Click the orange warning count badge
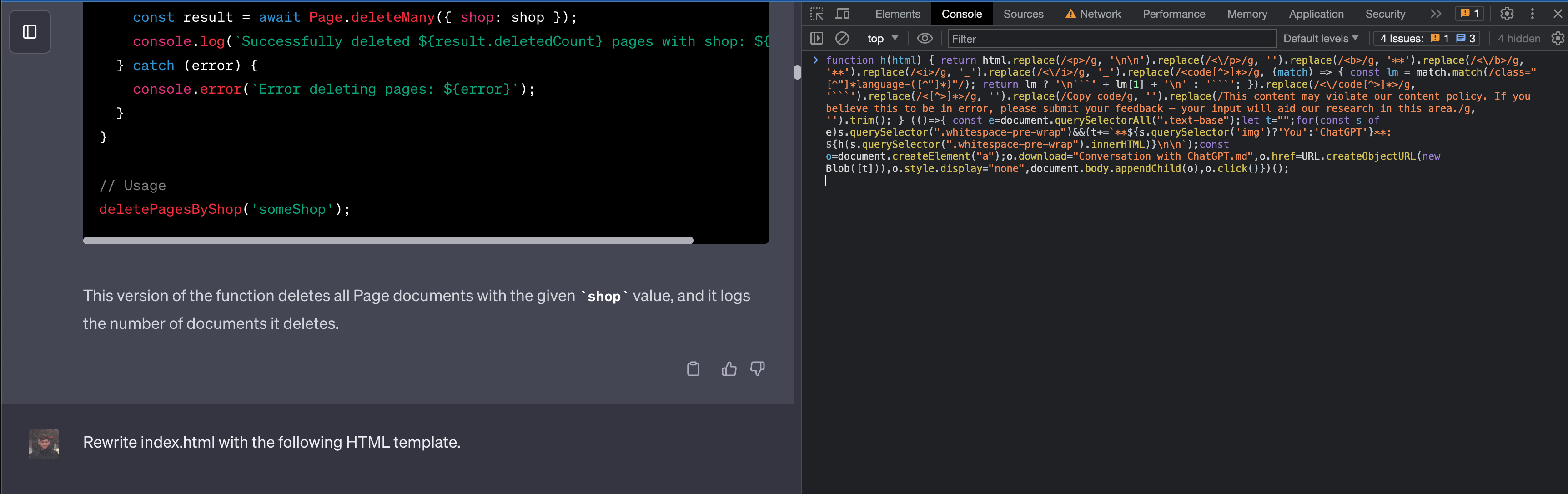The width and height of the screenshot is (1568, 494). [1469, 14]
